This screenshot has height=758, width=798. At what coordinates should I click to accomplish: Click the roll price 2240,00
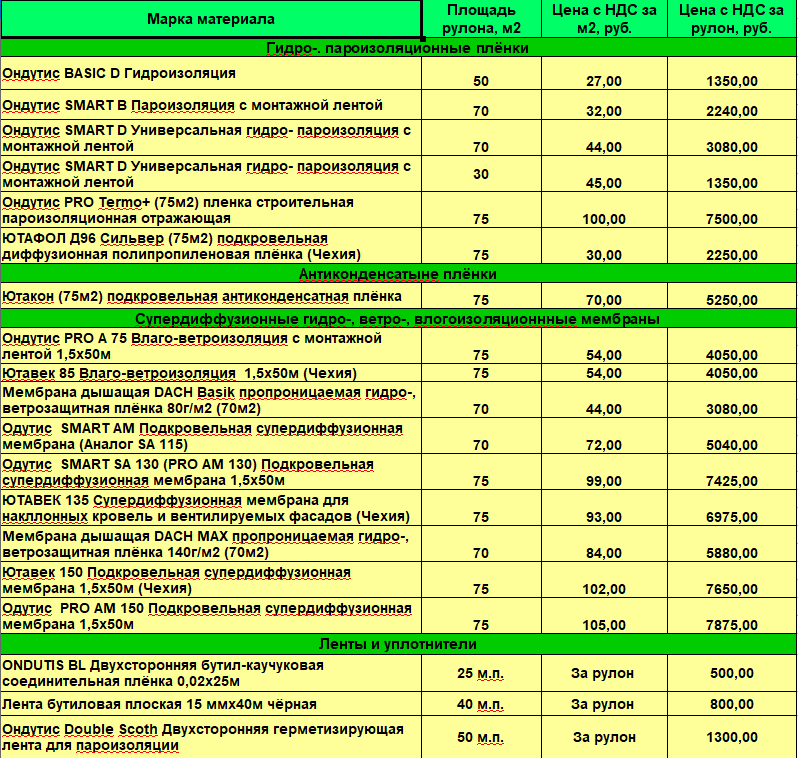click(x=732, y=111)
